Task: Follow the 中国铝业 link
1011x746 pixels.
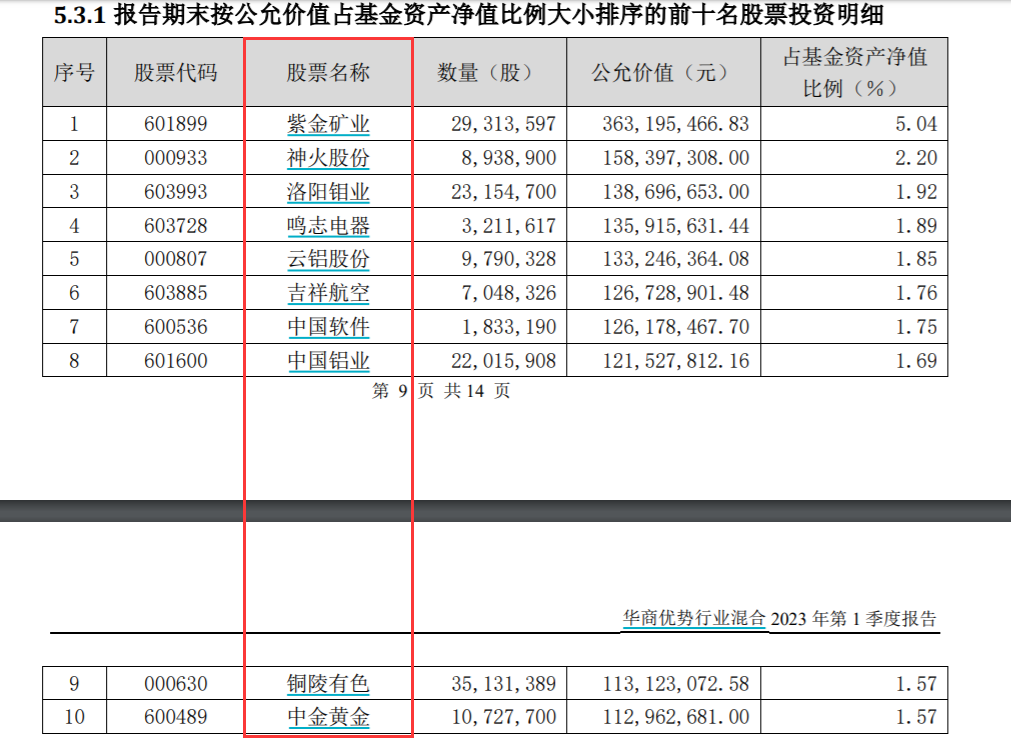Action: click(x=328, y=360)
